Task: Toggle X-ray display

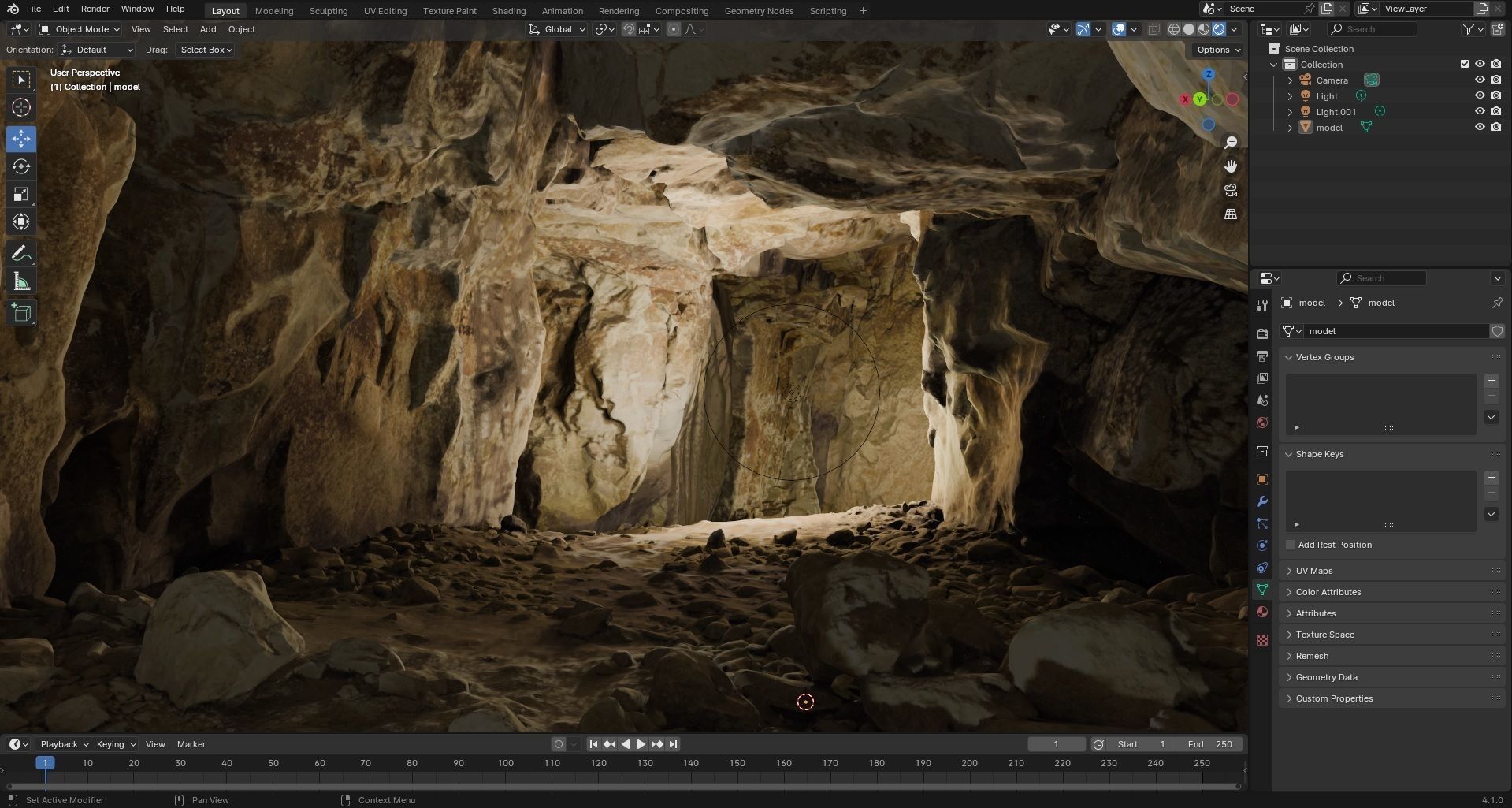Action: [1154, 29]
